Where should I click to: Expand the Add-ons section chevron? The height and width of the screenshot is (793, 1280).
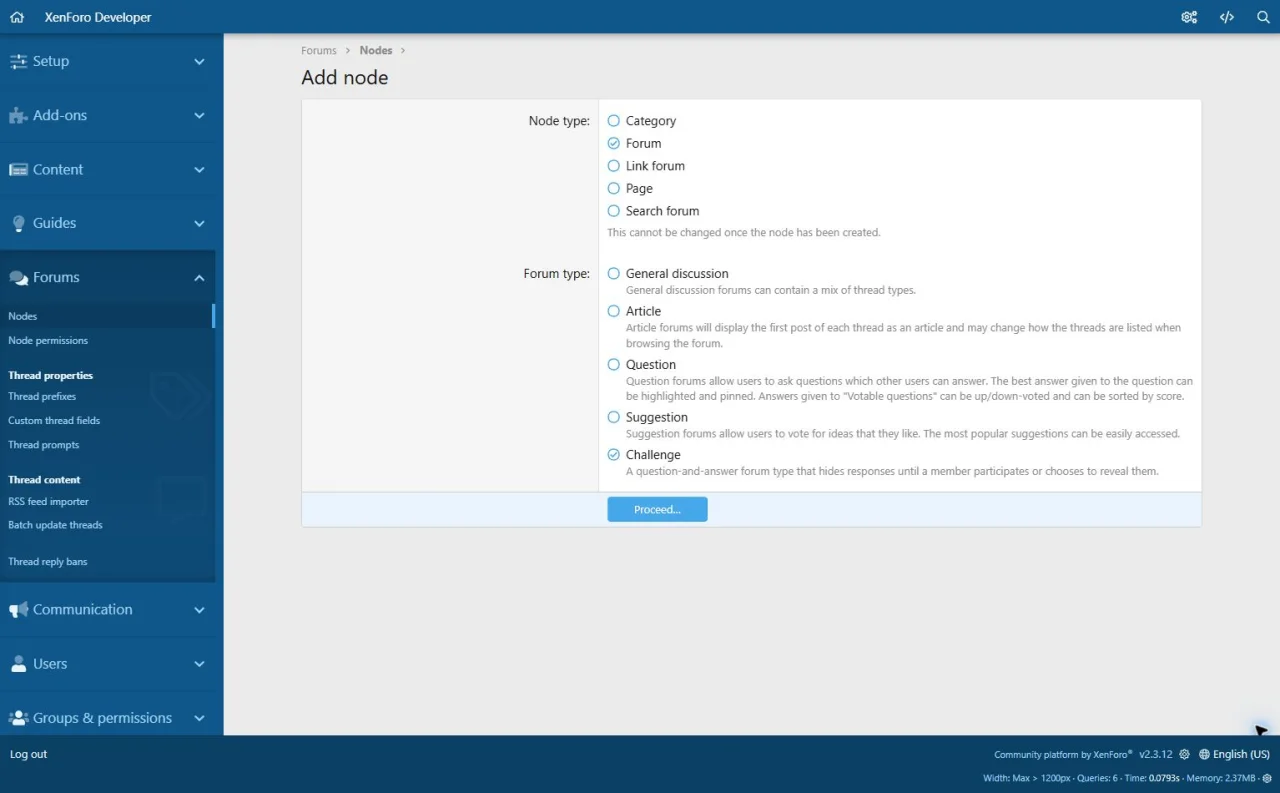point(199,115)
